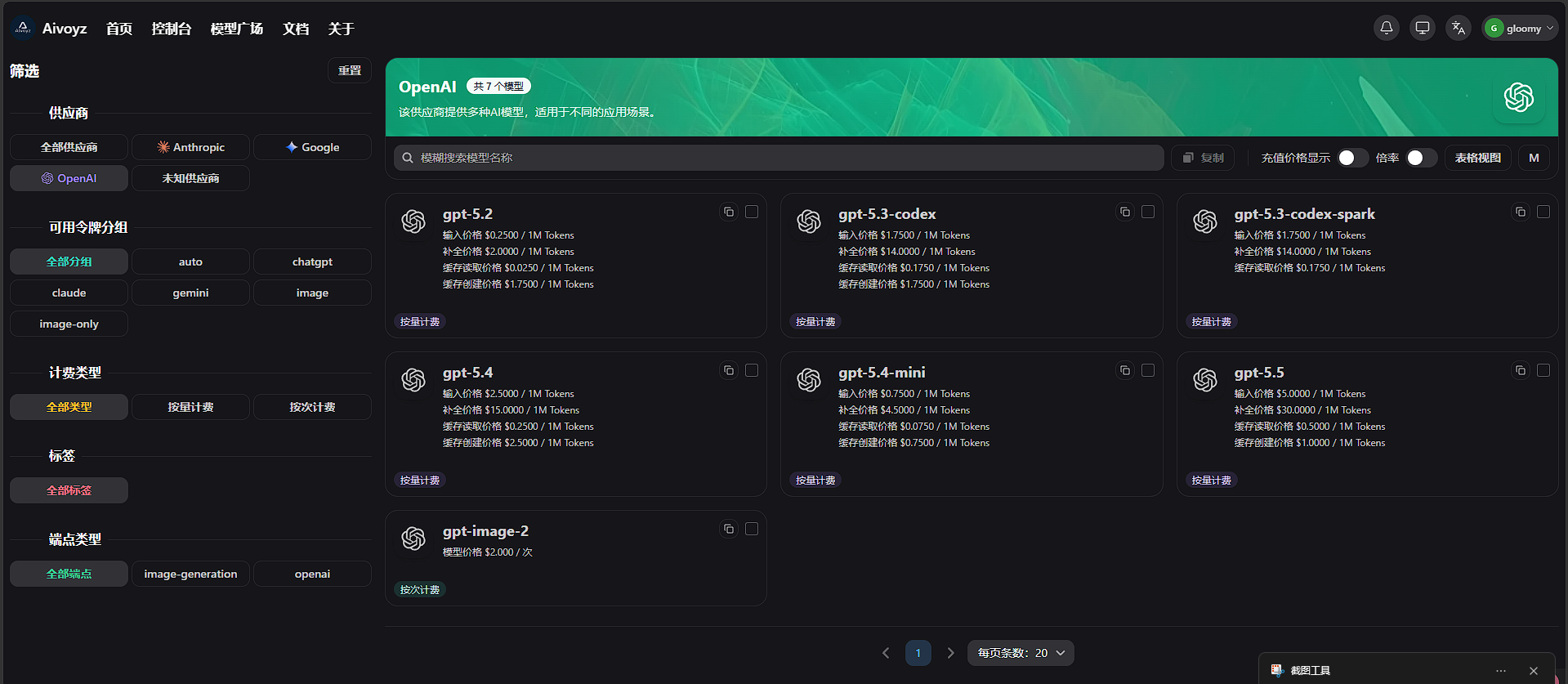Click the OpenAI logo on gpt-image-2 card

tap(413, 539)
